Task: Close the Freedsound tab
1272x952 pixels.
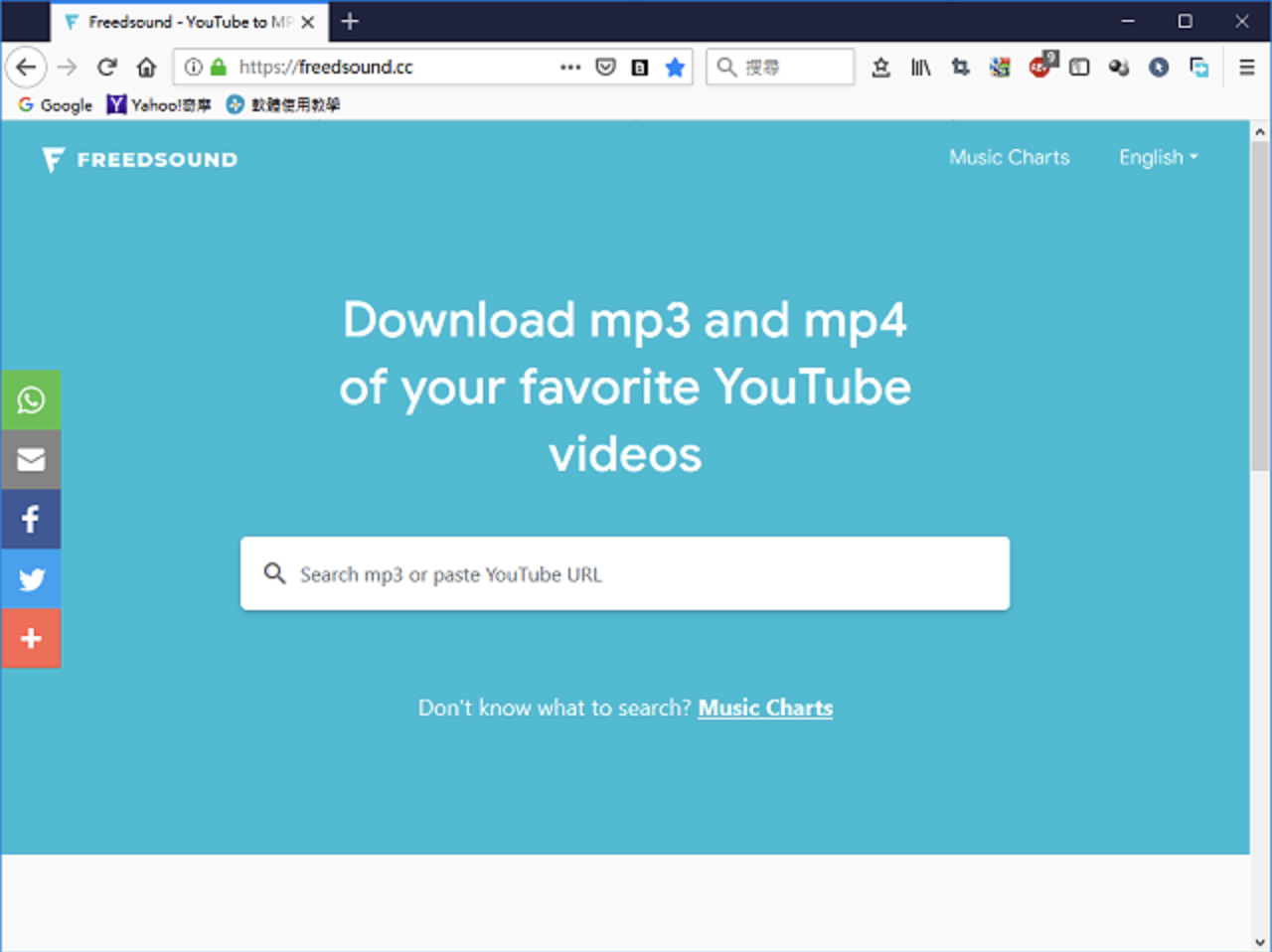Action: coord(307,22)
